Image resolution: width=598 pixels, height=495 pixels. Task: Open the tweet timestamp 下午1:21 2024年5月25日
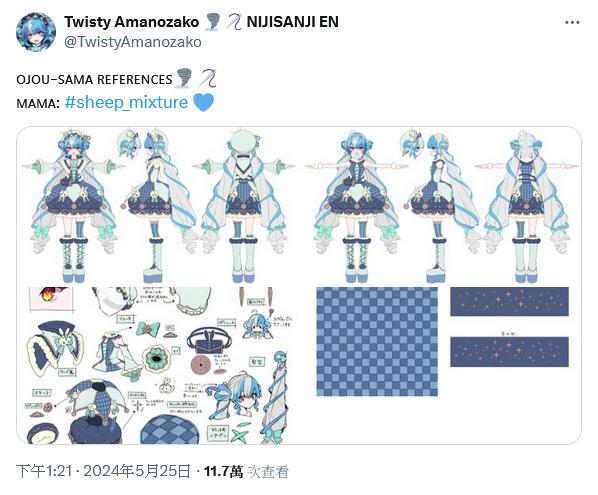tap(103, 471)
